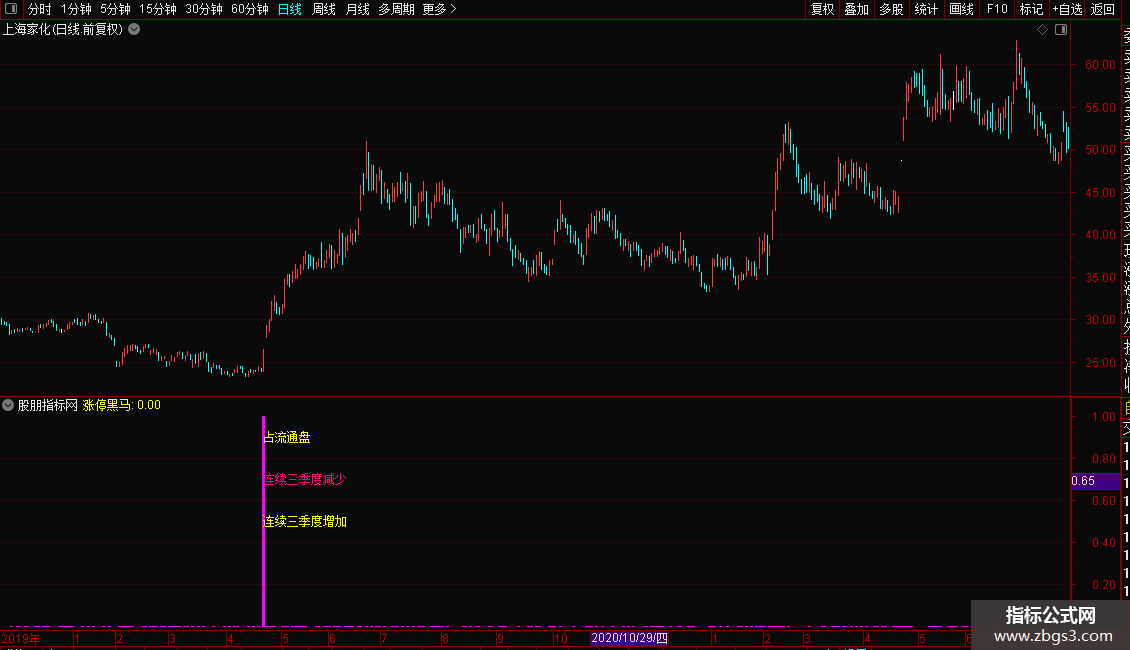Click the 25.00 price axis label
Screen dimensions: 1130x650
pyautogui.click(x=1100, y=362)
